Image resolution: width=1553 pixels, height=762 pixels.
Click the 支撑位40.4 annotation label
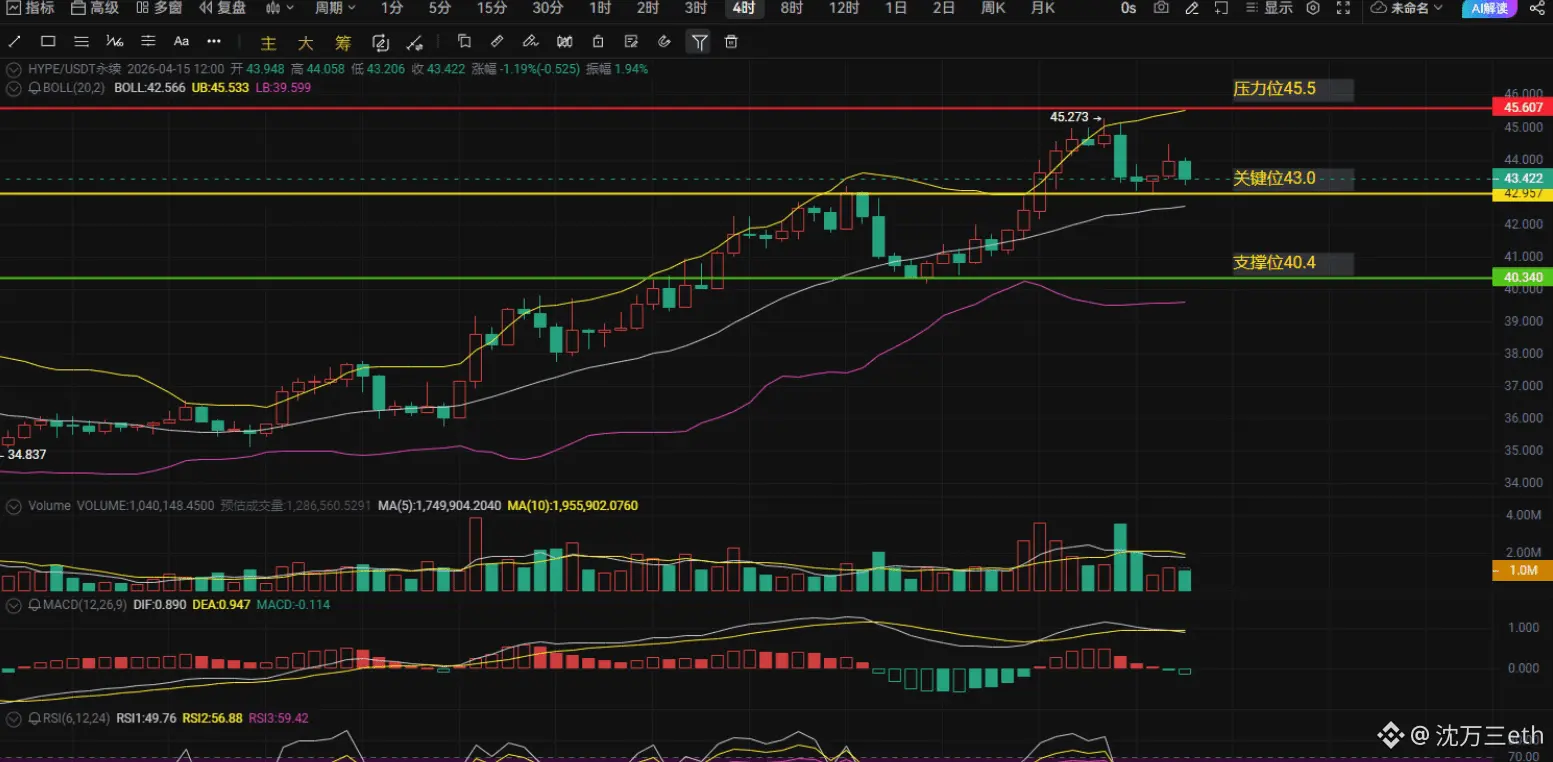click(x=1292, y=263)
